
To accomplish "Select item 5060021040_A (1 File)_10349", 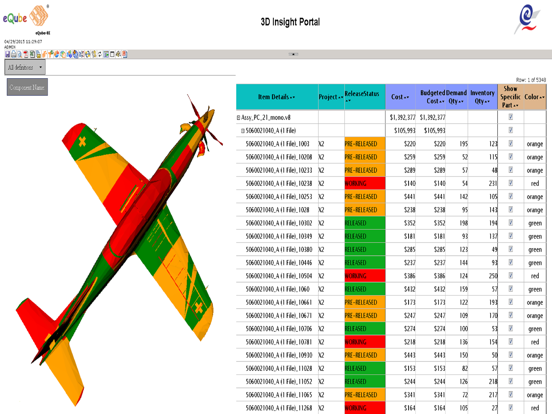I will coord(279,236).
